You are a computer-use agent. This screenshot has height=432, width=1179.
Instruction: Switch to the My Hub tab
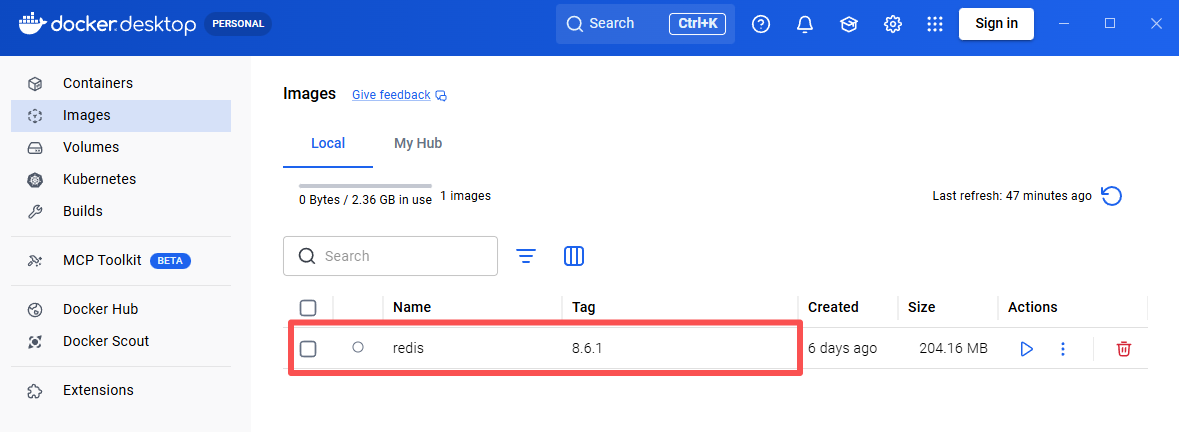pos(418,143)
